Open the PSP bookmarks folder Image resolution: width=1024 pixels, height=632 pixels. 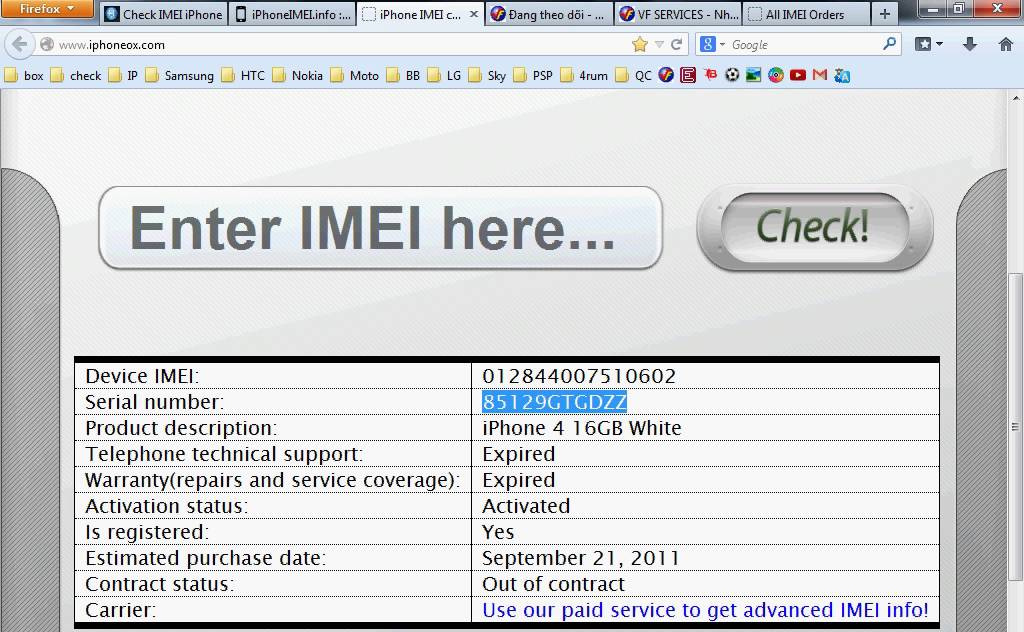tap(533, 76)
